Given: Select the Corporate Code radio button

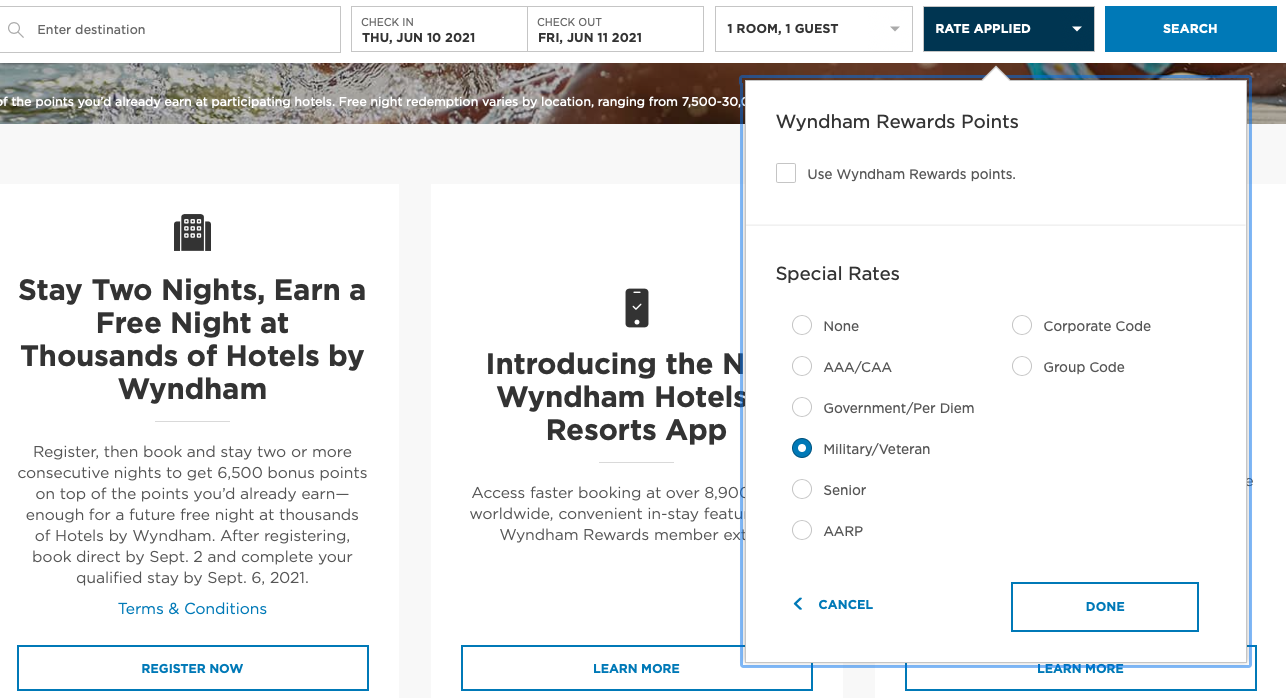Looking at the screenshot, I should [x=1022, y=326].
